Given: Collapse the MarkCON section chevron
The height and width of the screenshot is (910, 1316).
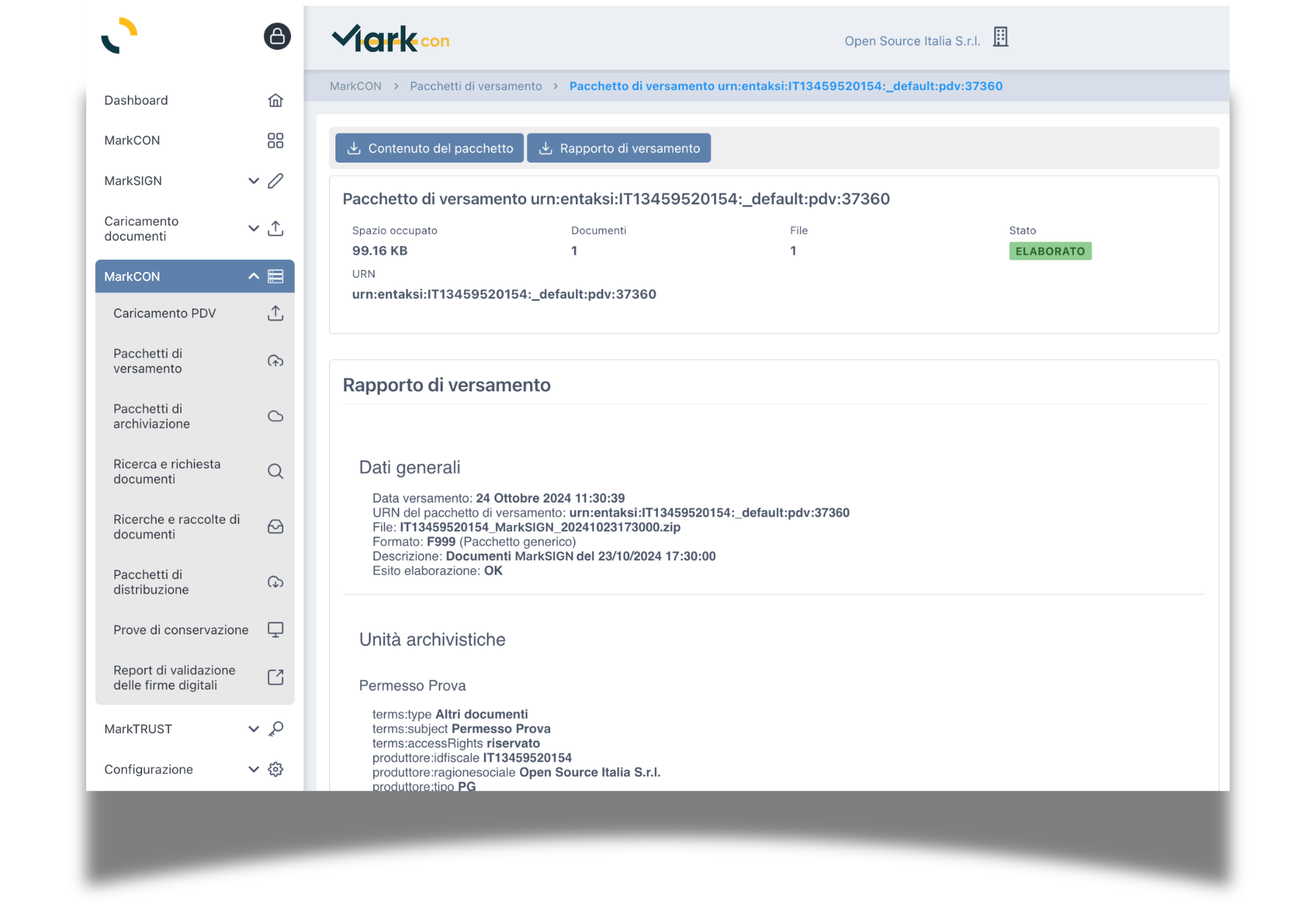Looking at the screenshot, I should click(254, 276).
